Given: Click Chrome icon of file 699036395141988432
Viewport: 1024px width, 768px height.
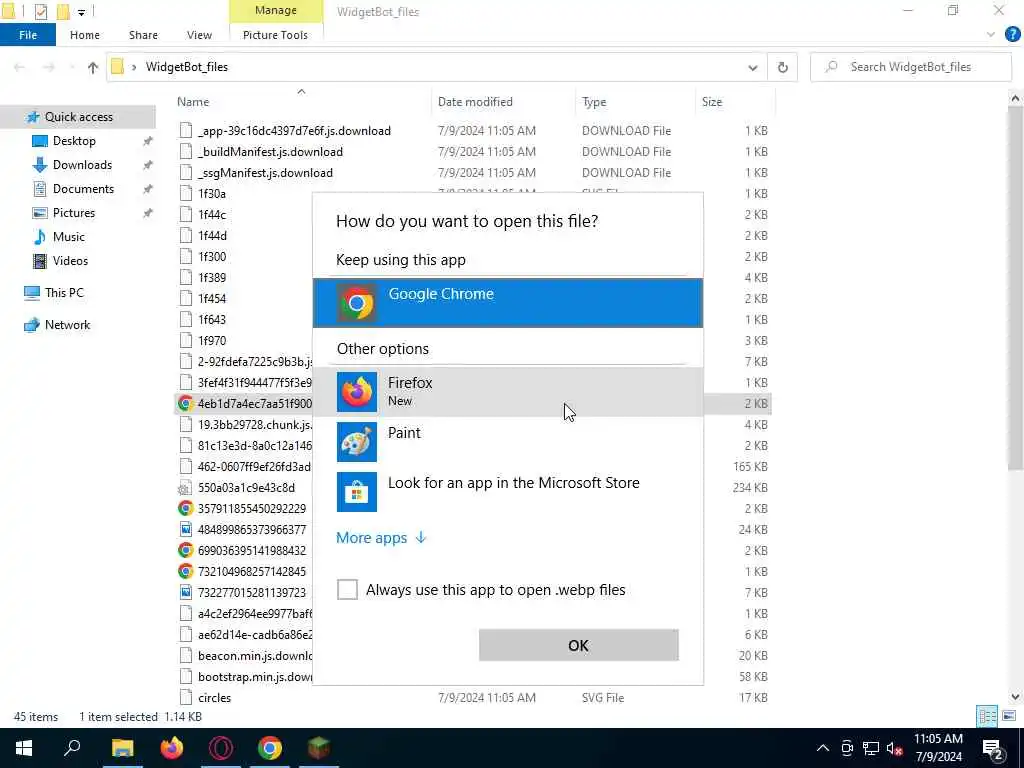Looking at the screenshot, I should (185, 550).
